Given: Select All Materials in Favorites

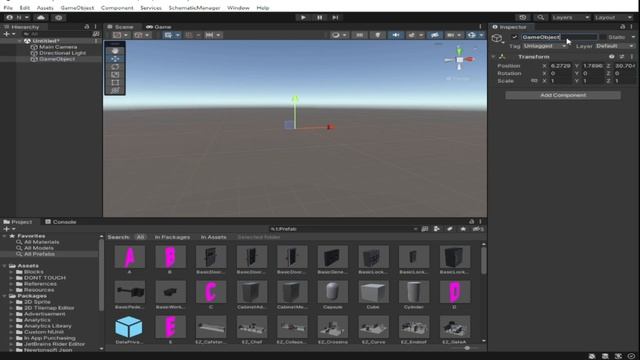Looking at the screenshot, I should pos(41,242).
